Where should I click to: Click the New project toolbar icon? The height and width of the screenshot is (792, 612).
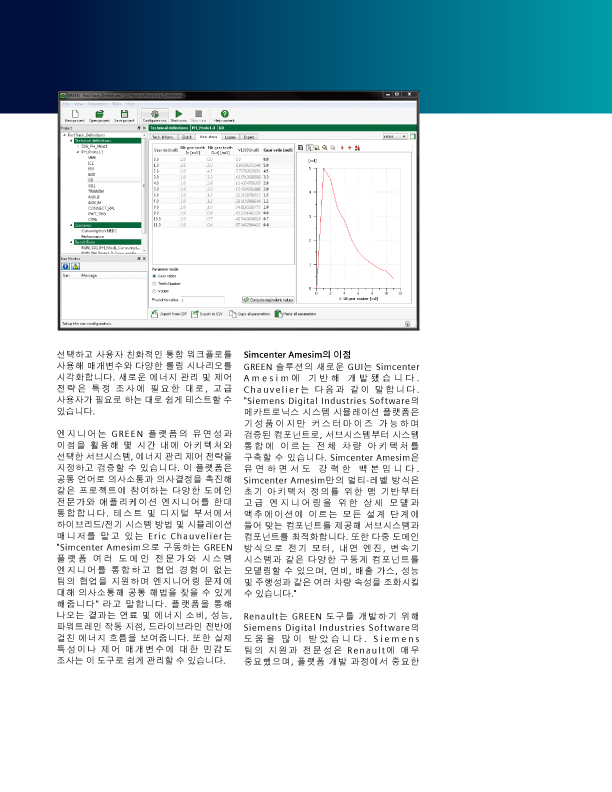[x=75, y=114]
